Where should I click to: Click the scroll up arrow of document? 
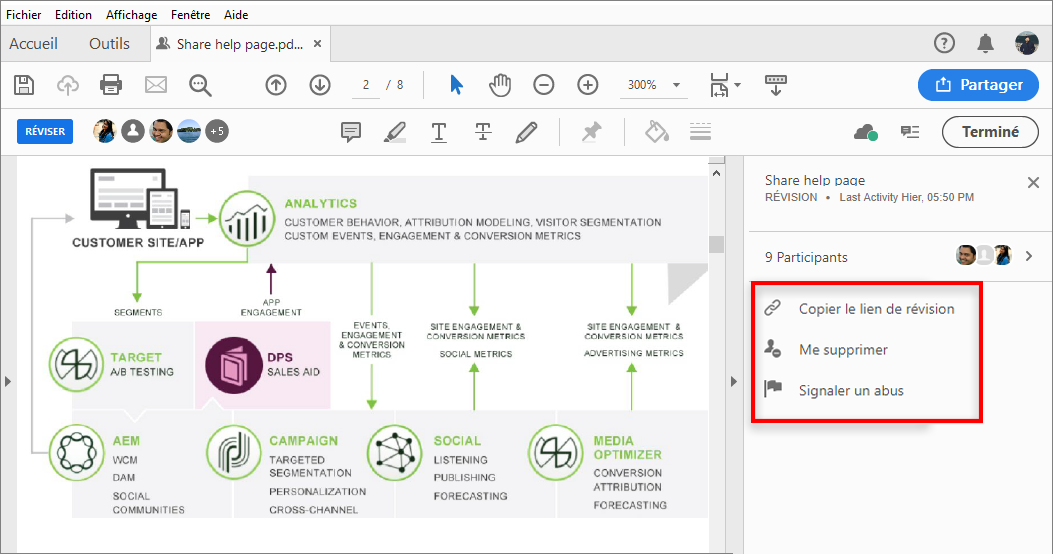[x=717, y=173]
